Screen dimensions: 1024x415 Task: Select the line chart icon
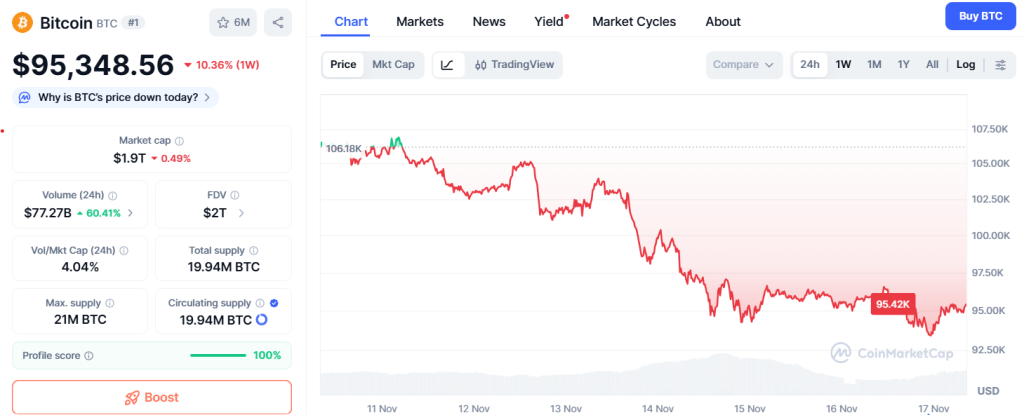pos(447,65)
